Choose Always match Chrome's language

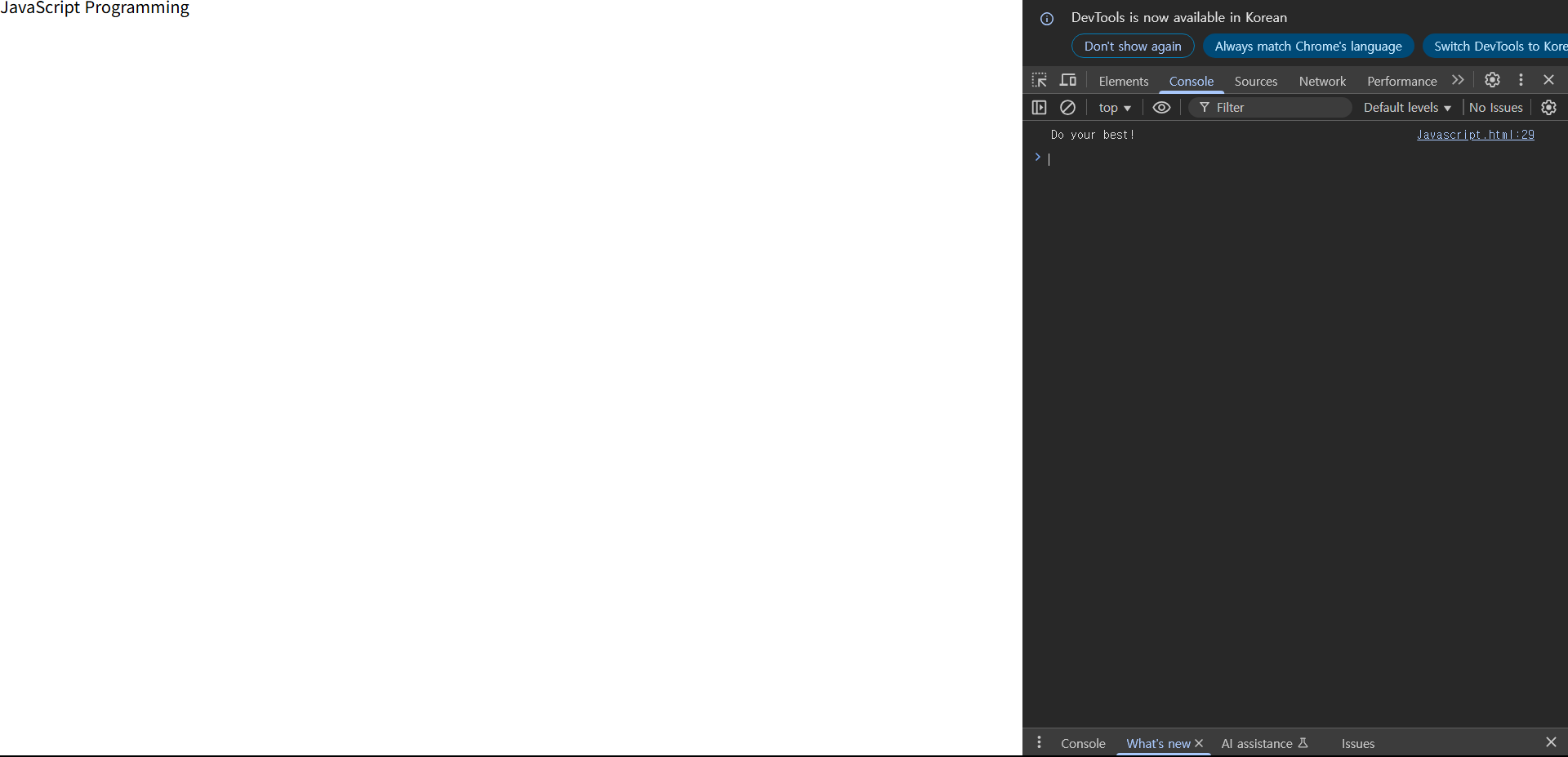click(1308, 47)
